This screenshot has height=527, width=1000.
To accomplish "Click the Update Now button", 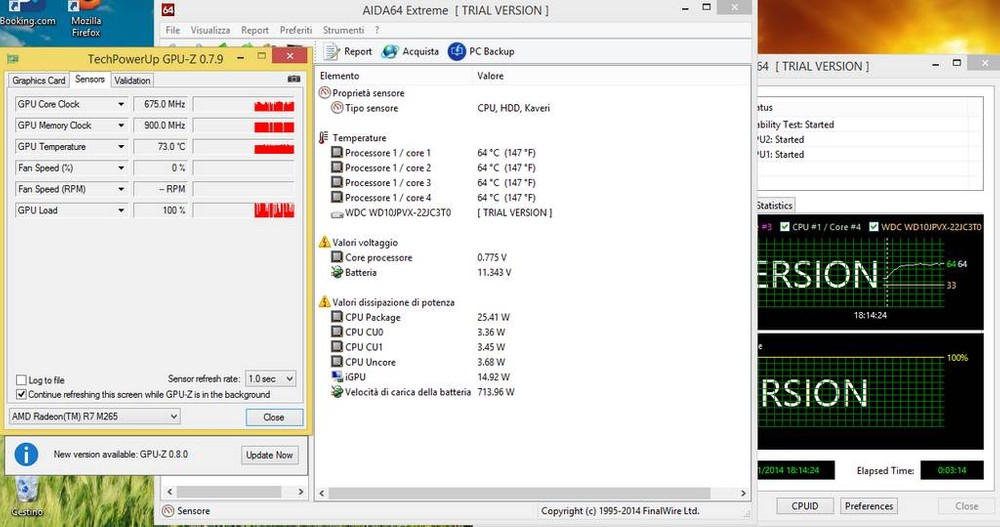I will pos(270,455).
